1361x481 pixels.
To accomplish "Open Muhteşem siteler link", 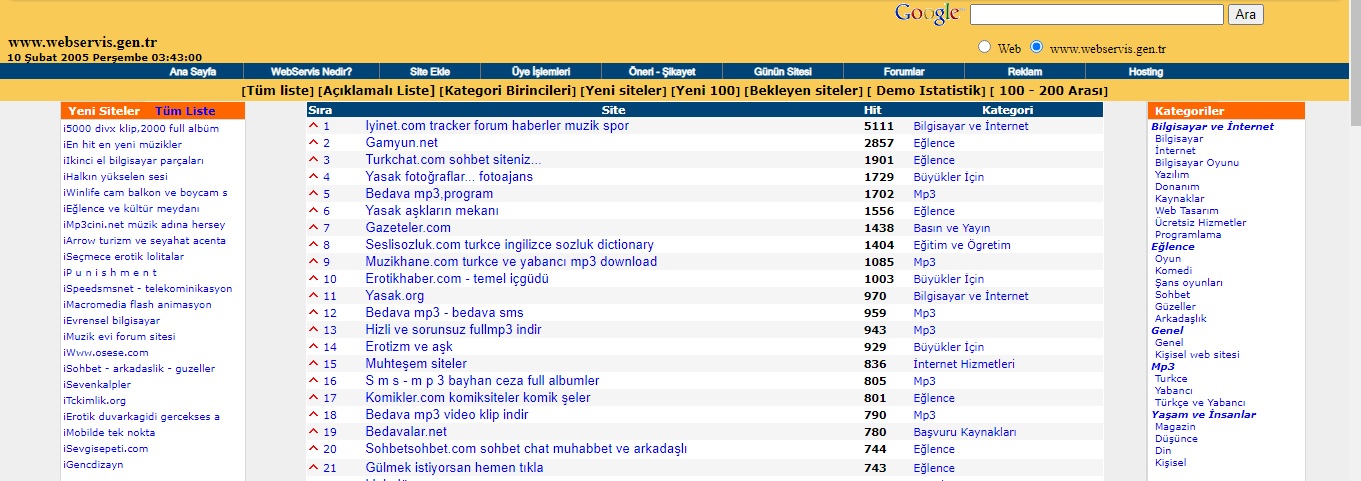I will pyautogui.click(x=416, y=364).
